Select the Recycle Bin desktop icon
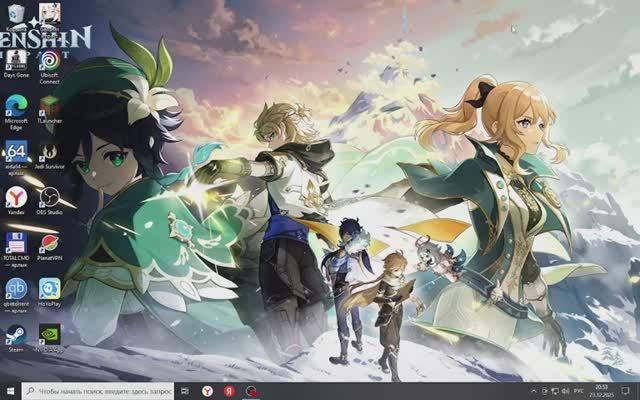This screenshot has width=640, height=400. (x=16, y=16)
